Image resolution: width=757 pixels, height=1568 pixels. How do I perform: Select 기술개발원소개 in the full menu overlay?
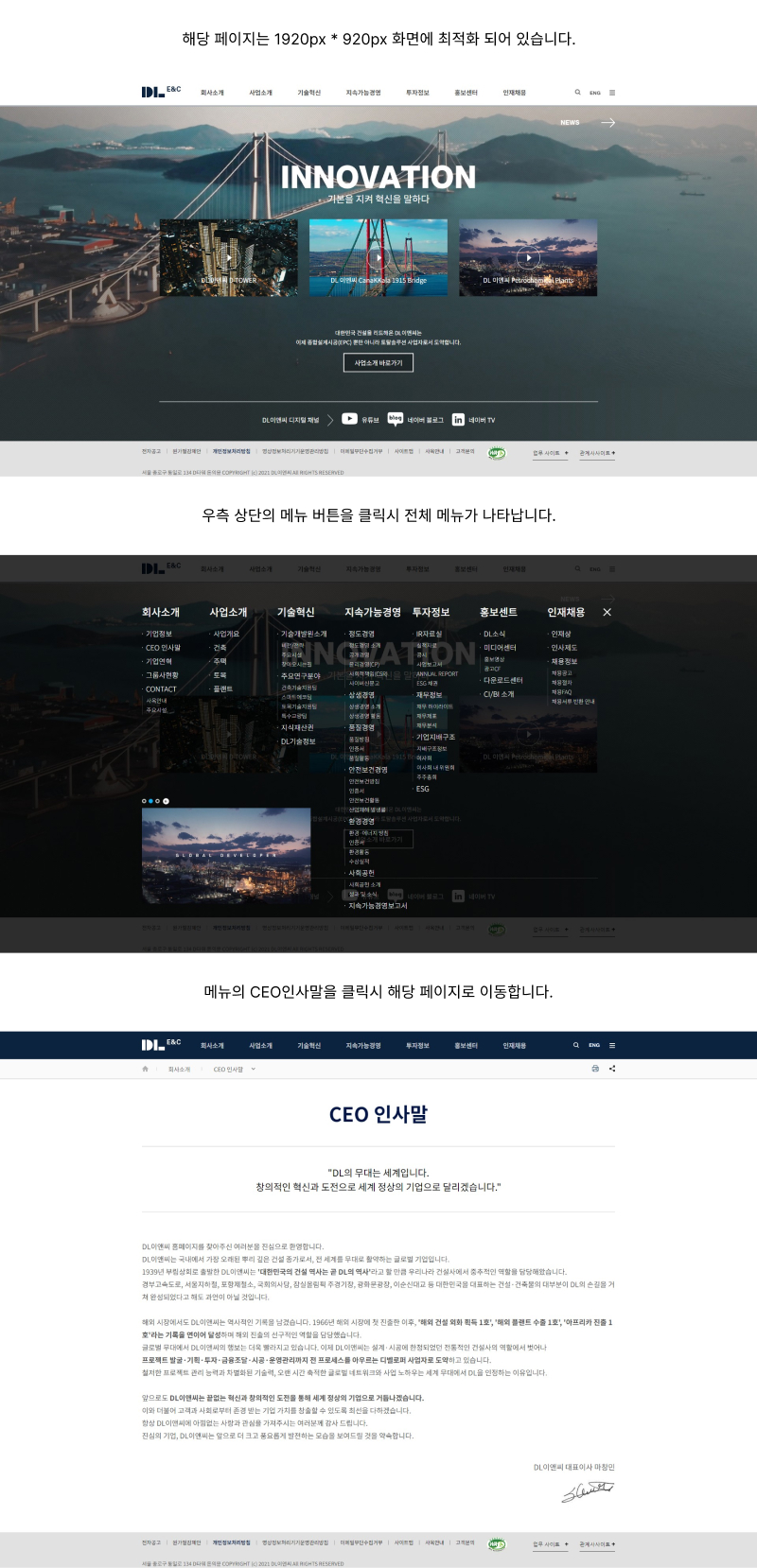click(x=304, y=634)
